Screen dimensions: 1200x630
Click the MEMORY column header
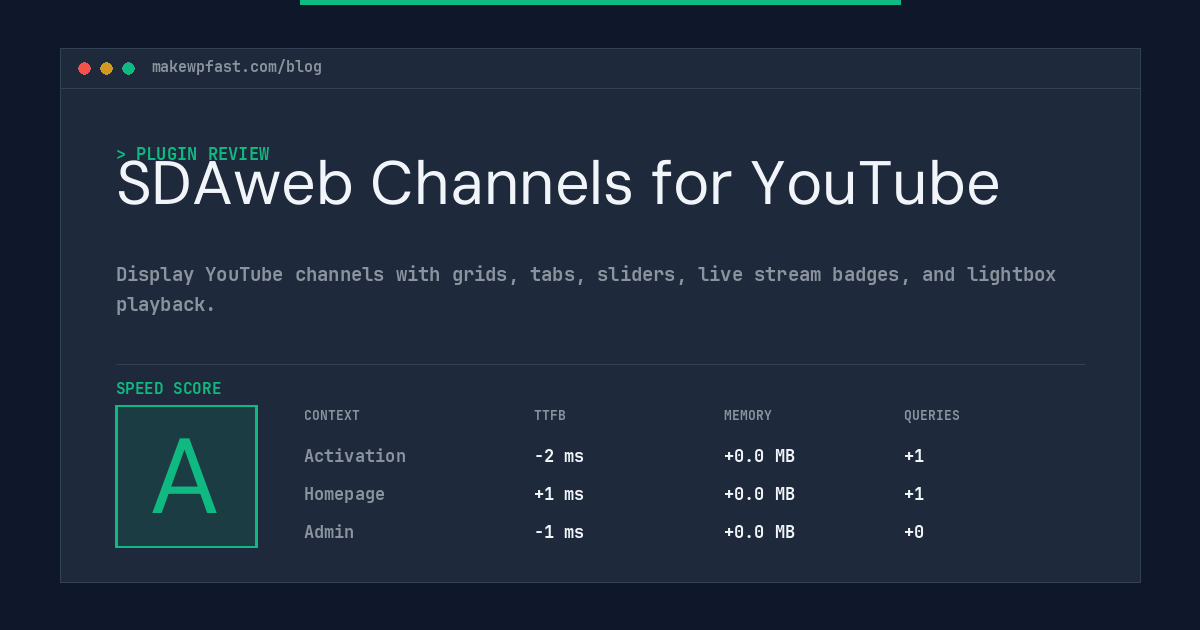748,416
